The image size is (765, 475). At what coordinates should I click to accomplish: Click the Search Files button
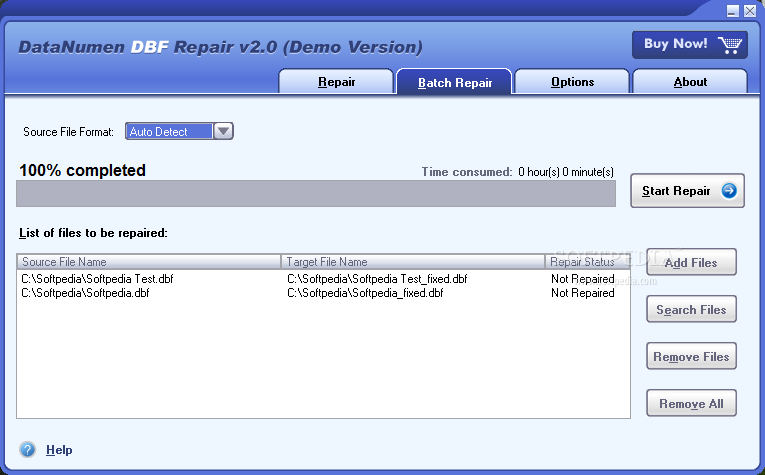[691, 309]
